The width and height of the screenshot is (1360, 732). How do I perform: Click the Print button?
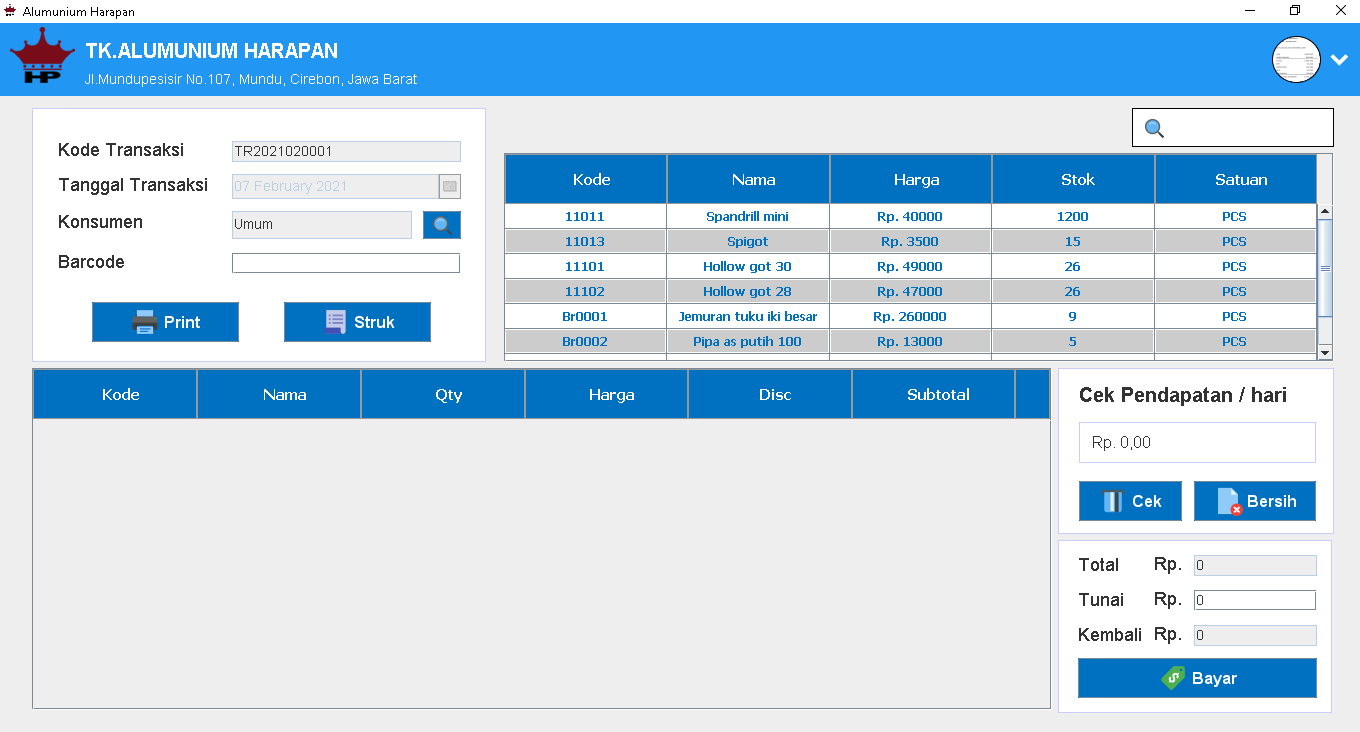tap(165, 322)
